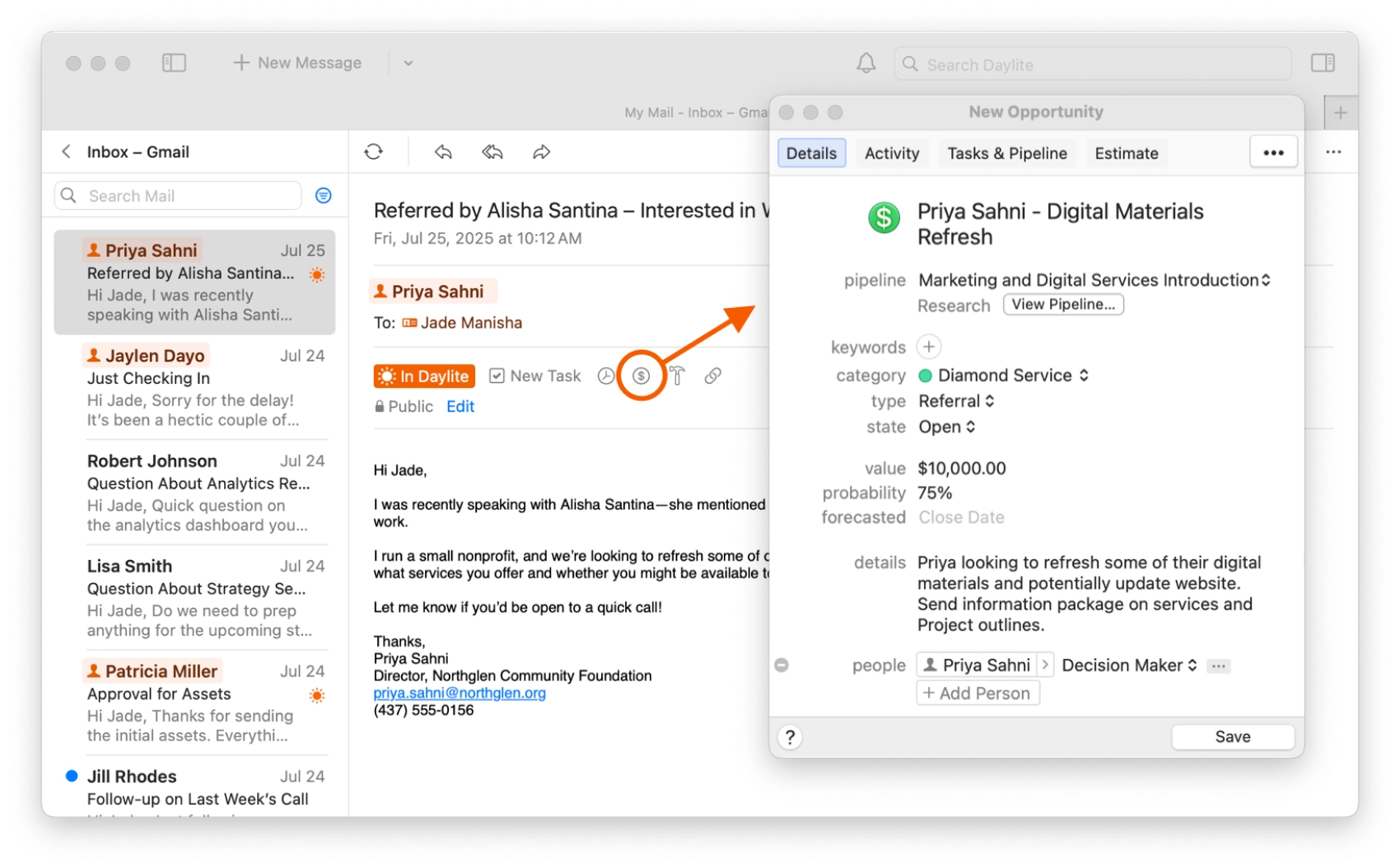Click the Research pipeline stage text
This screenshot has width=1400, height=868.
tap(954, 306)
